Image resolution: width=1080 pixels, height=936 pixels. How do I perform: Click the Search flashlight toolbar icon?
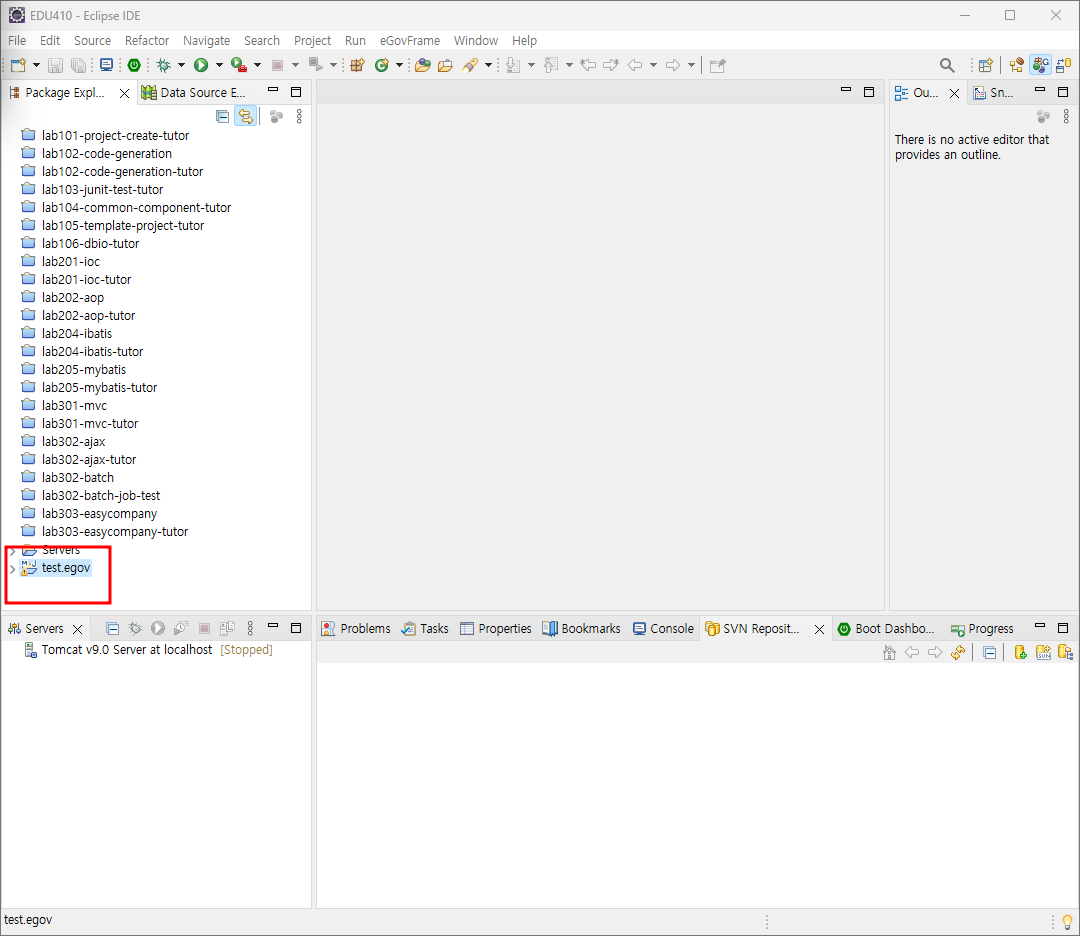tap(470, 65)
